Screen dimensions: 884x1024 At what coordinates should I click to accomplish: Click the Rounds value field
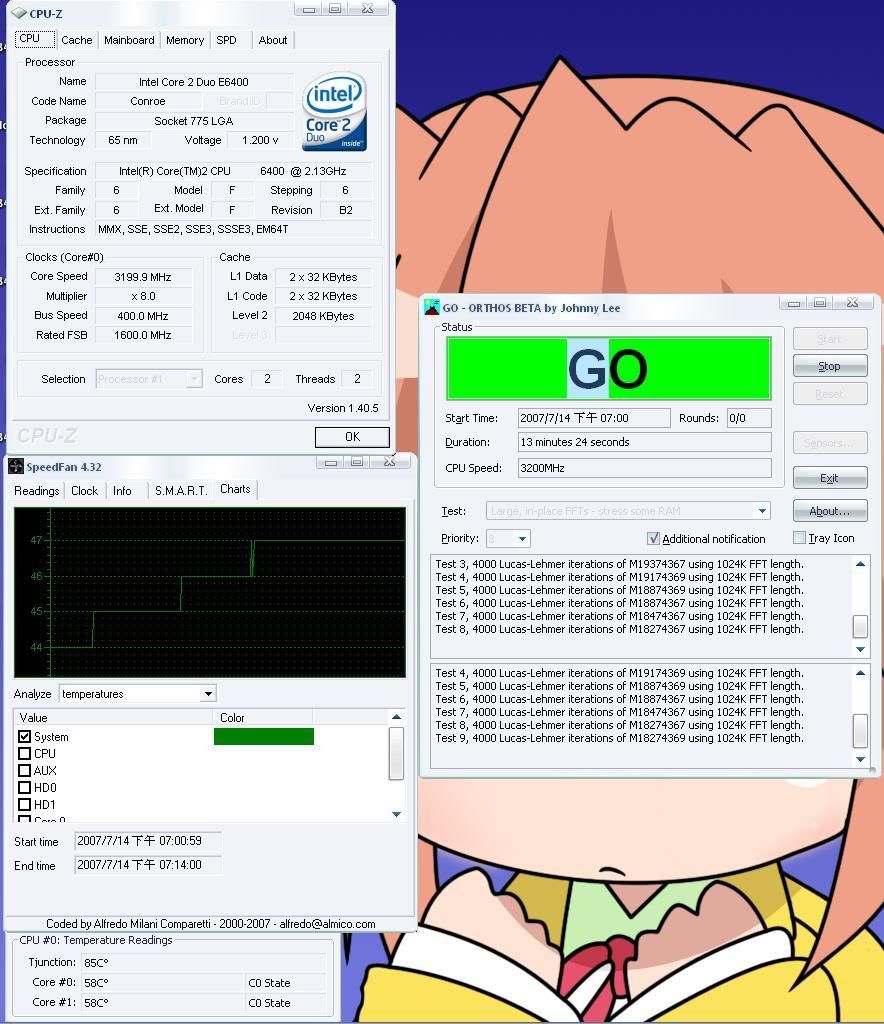click(749, 418)
